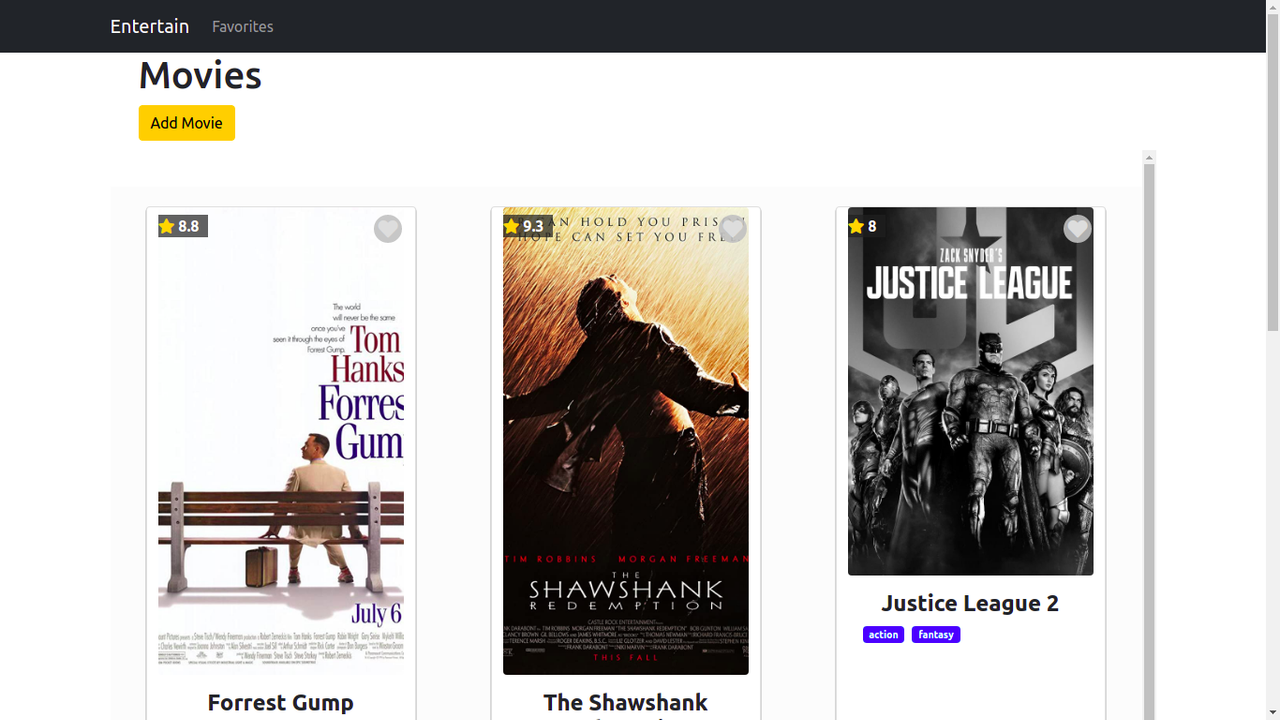Click the star rating 8 badge
Image resolution: width=1280 pixels, height=720 pixels.
[865, 226]
